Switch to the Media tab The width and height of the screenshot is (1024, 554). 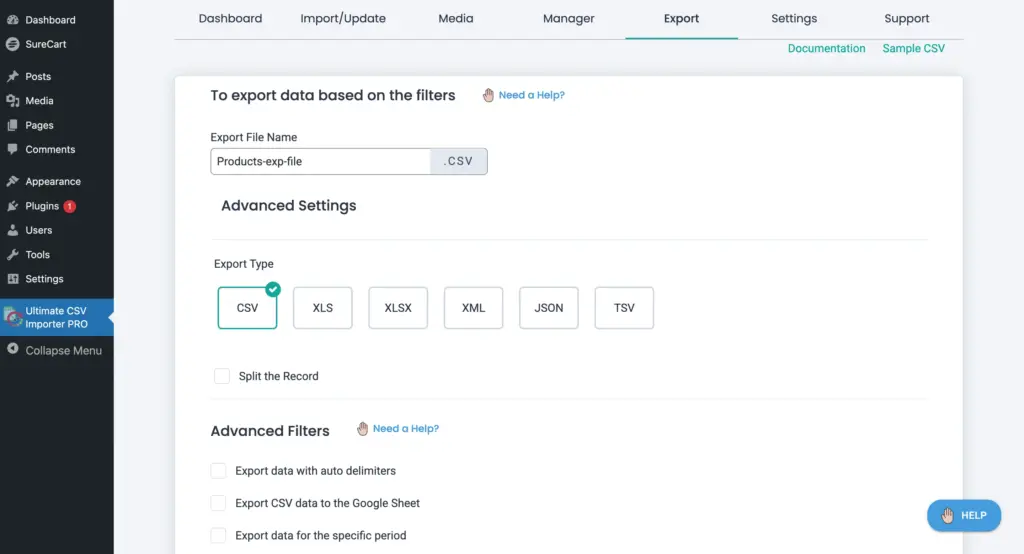pos(456,18)
